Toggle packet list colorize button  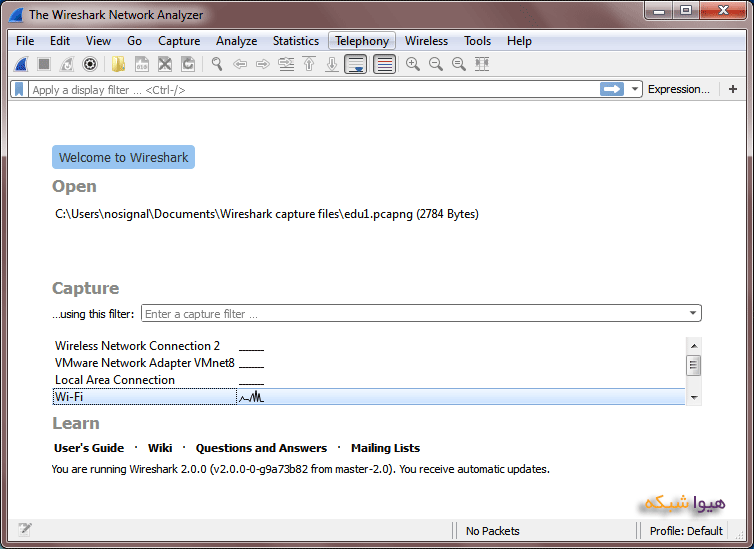[384, 64]
